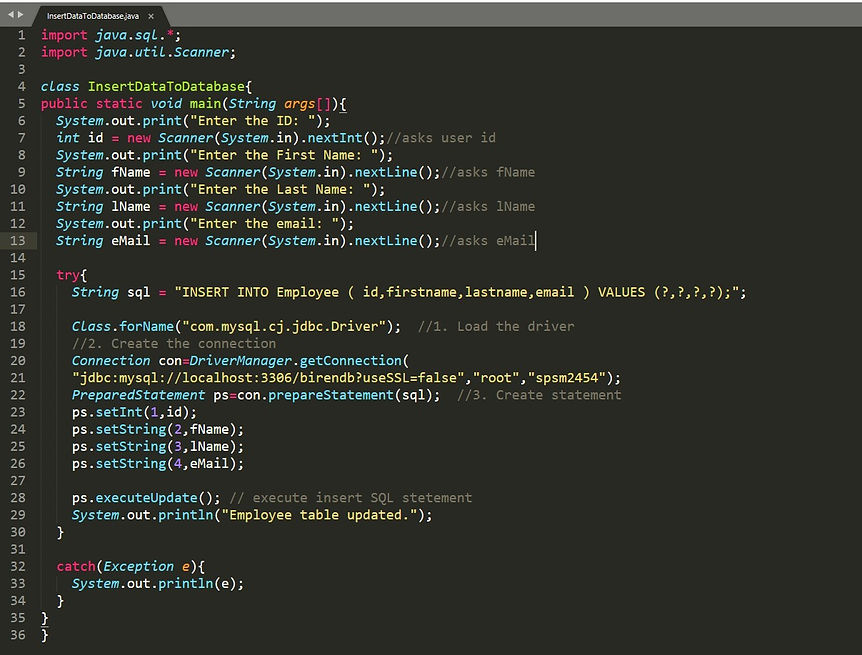Viewport: 862px width, 655px height.
Task: Click the '//asks eMail' comment
Action: click(488, 241)
